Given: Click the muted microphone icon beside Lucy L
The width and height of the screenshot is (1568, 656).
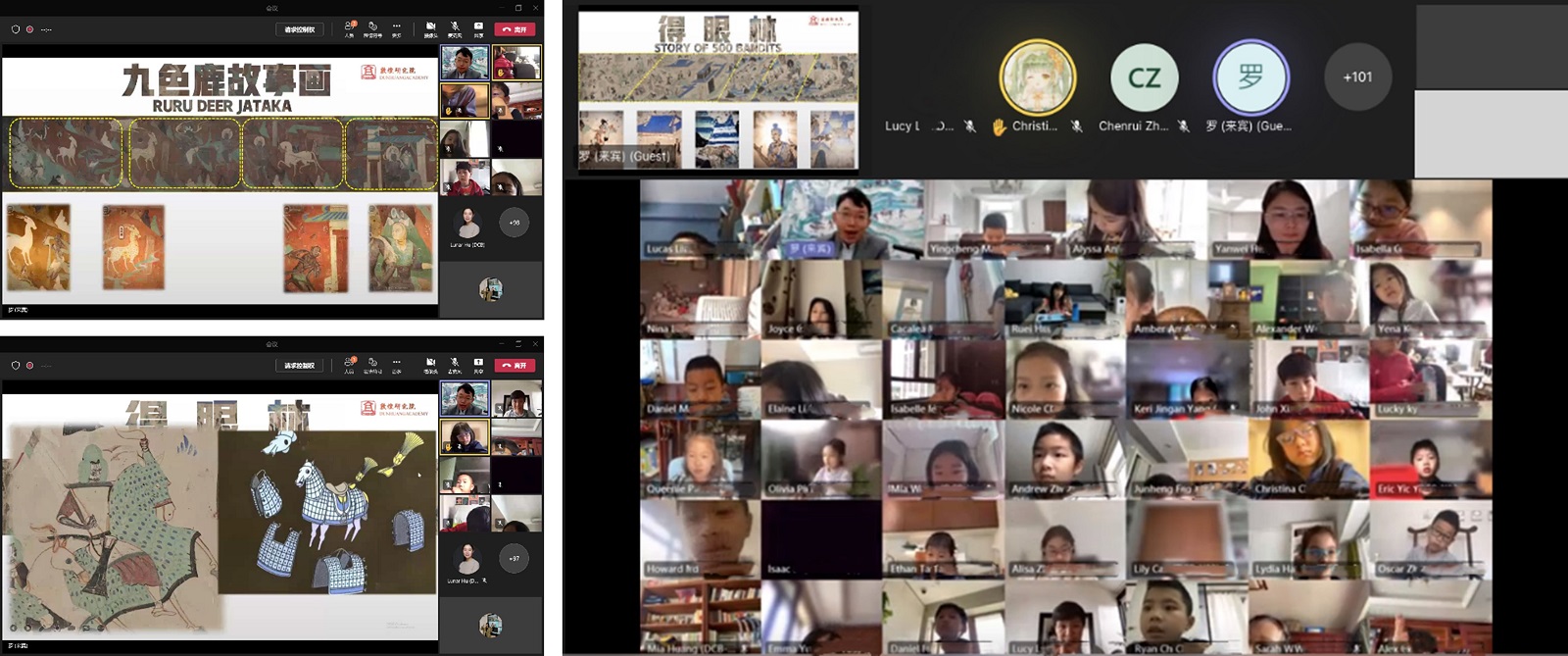Looking at the screenshot, I should (x=969, y=126).
